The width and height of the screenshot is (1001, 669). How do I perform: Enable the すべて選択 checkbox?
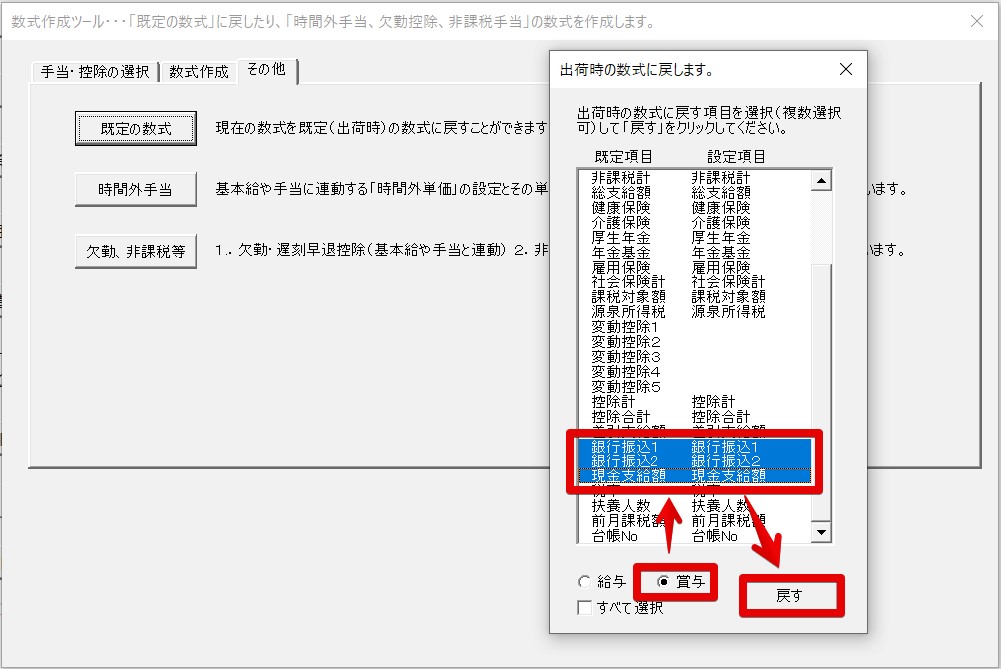tap(584, 608)
